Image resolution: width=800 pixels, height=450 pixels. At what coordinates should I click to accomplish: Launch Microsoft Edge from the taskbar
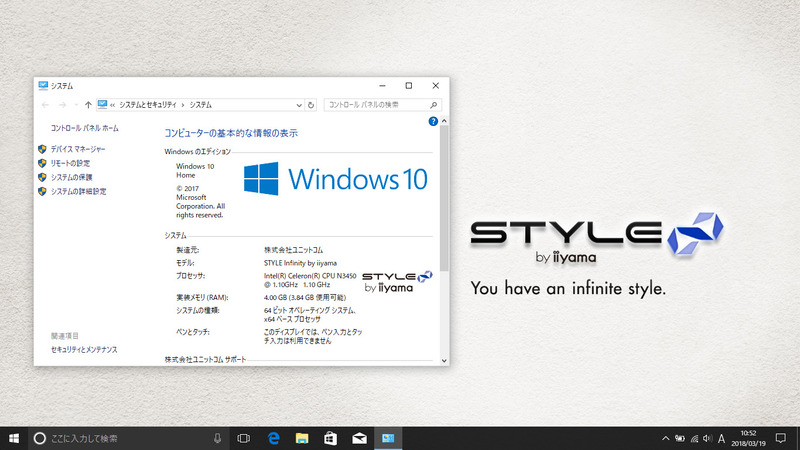point(273,438)
